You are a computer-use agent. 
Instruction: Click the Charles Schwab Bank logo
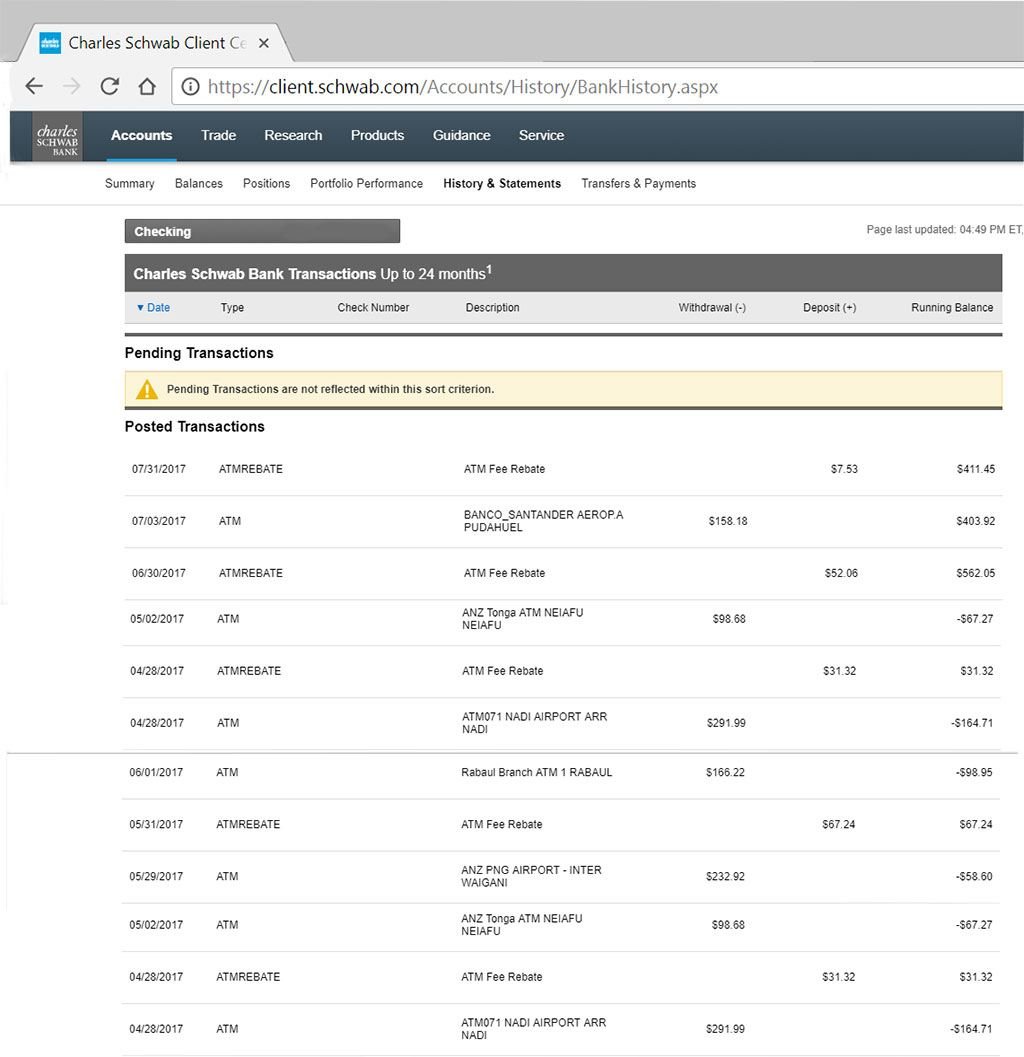pos(57,136)
